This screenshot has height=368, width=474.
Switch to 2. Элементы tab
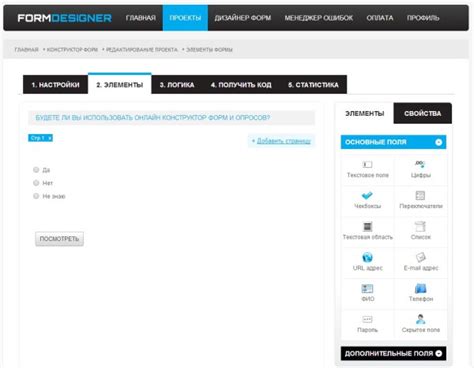coord(120,84)
